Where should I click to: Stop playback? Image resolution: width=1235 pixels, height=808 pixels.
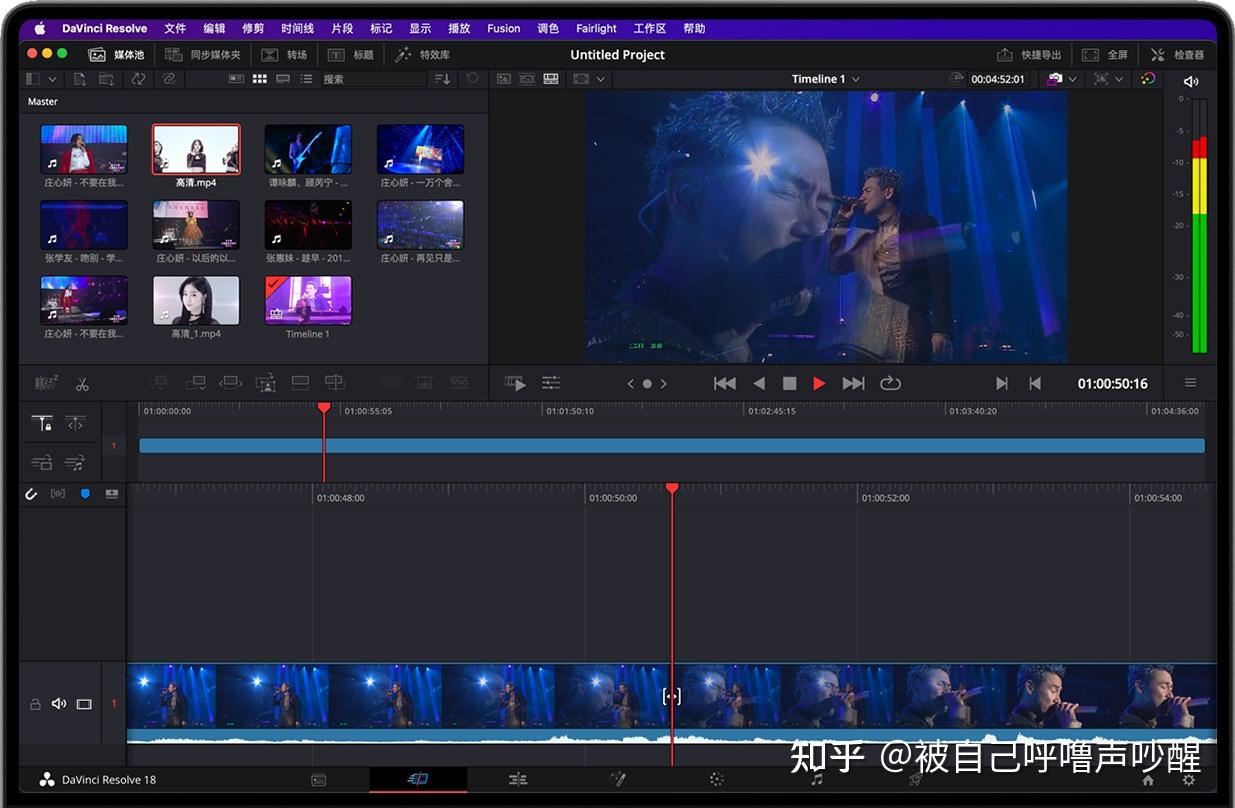coord(789,383)
